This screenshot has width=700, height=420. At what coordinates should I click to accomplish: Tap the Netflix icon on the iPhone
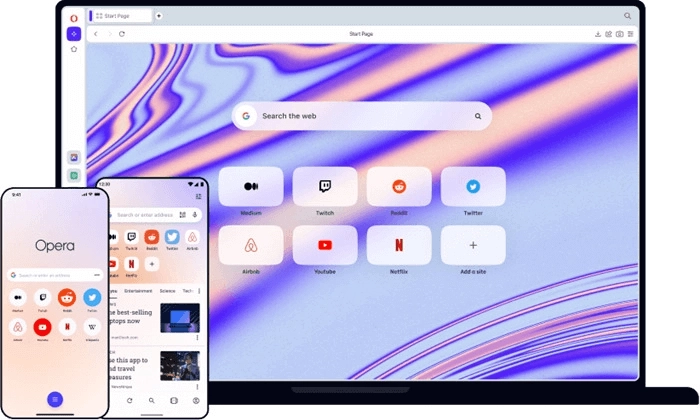67,327
